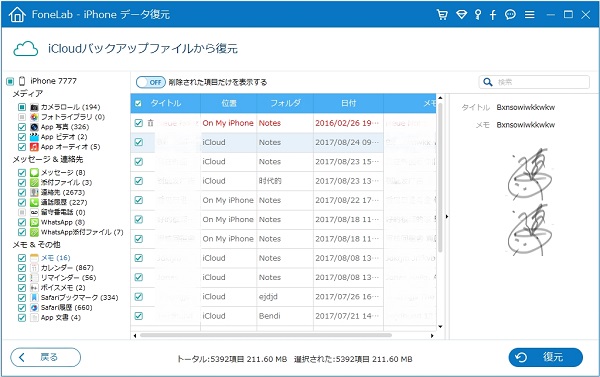Sort by the フォルダ column header
This screenshot has width=600, height=377.
(285, 103)
